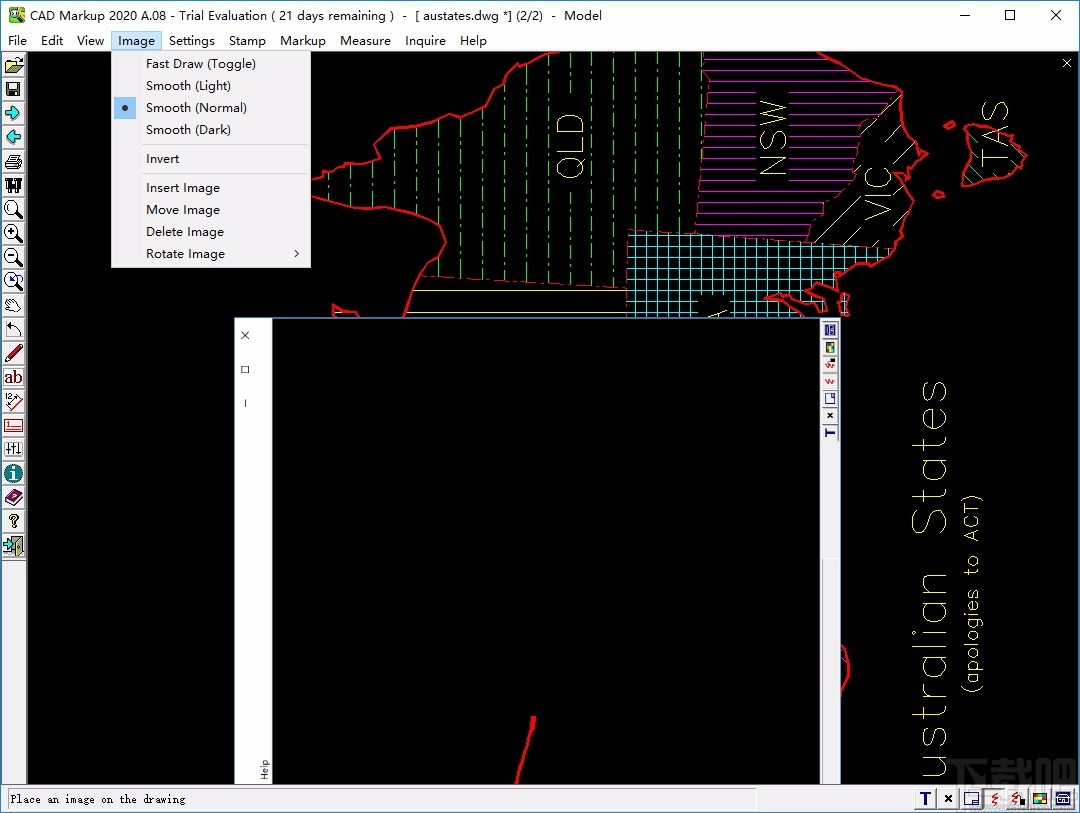Click the Info tool icon
The image size is (1080, 813).
click(x=13, y=473)
